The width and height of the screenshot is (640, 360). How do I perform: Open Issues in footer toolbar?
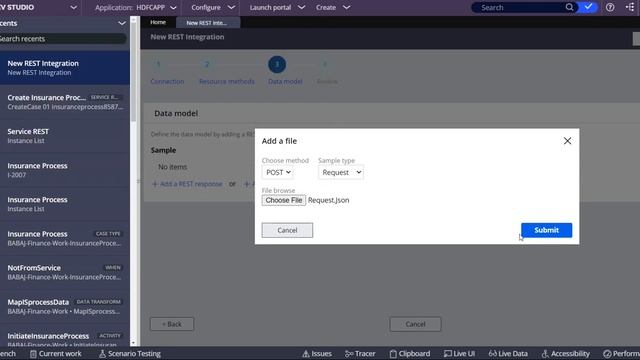click(x=317, y=354)
